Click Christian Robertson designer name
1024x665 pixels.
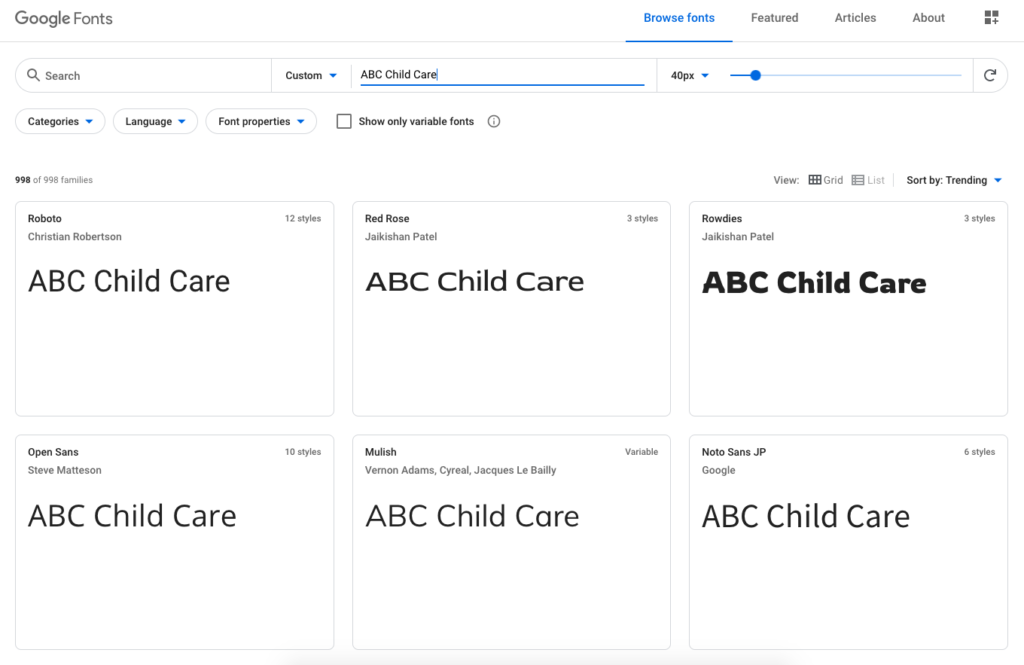pos(74,236)
